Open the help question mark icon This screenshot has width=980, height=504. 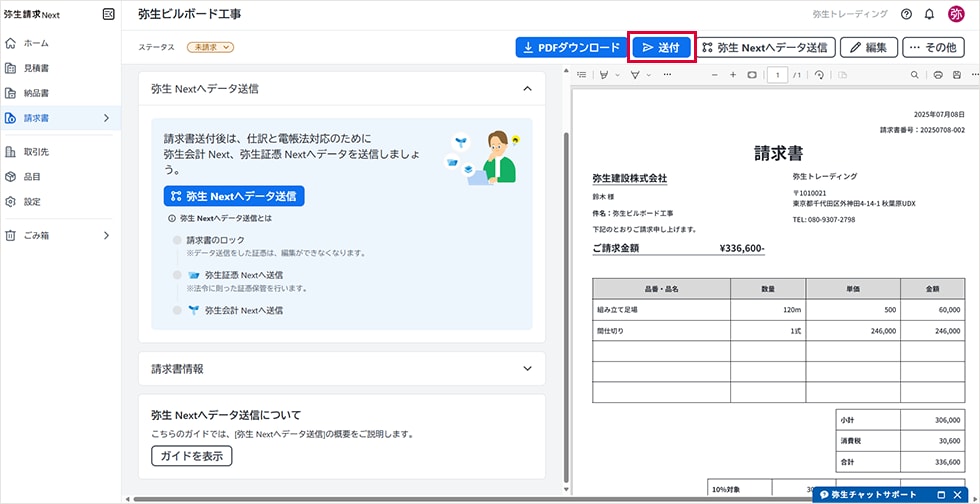906,15
